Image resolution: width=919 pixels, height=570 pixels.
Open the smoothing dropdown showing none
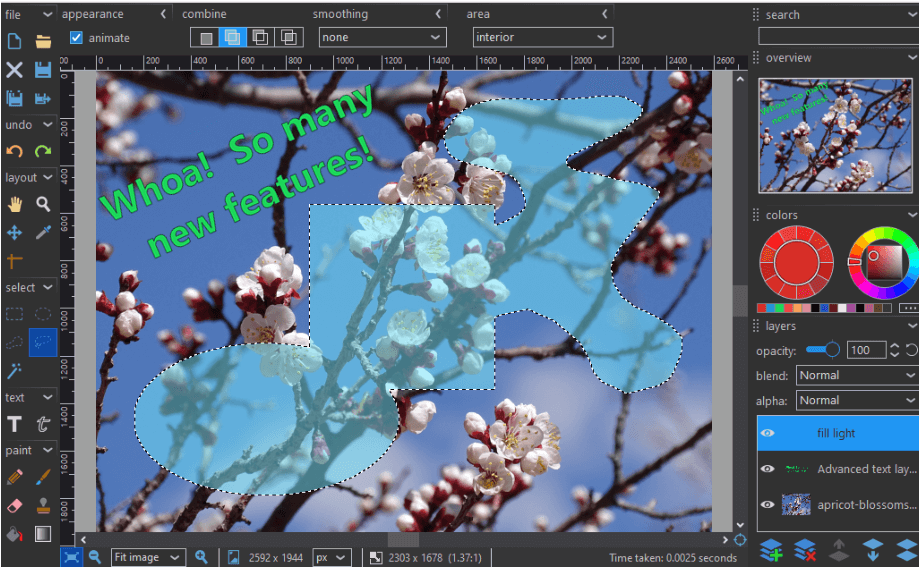point(382,37)
